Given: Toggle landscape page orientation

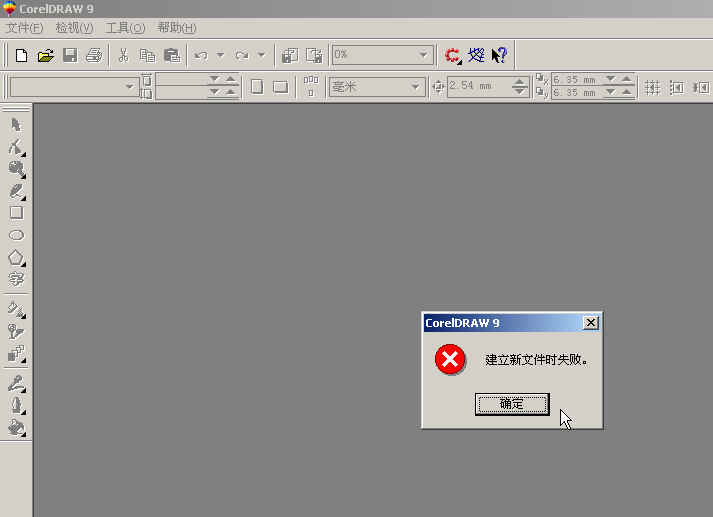Looking at the screenshot, I should (281, 86).
